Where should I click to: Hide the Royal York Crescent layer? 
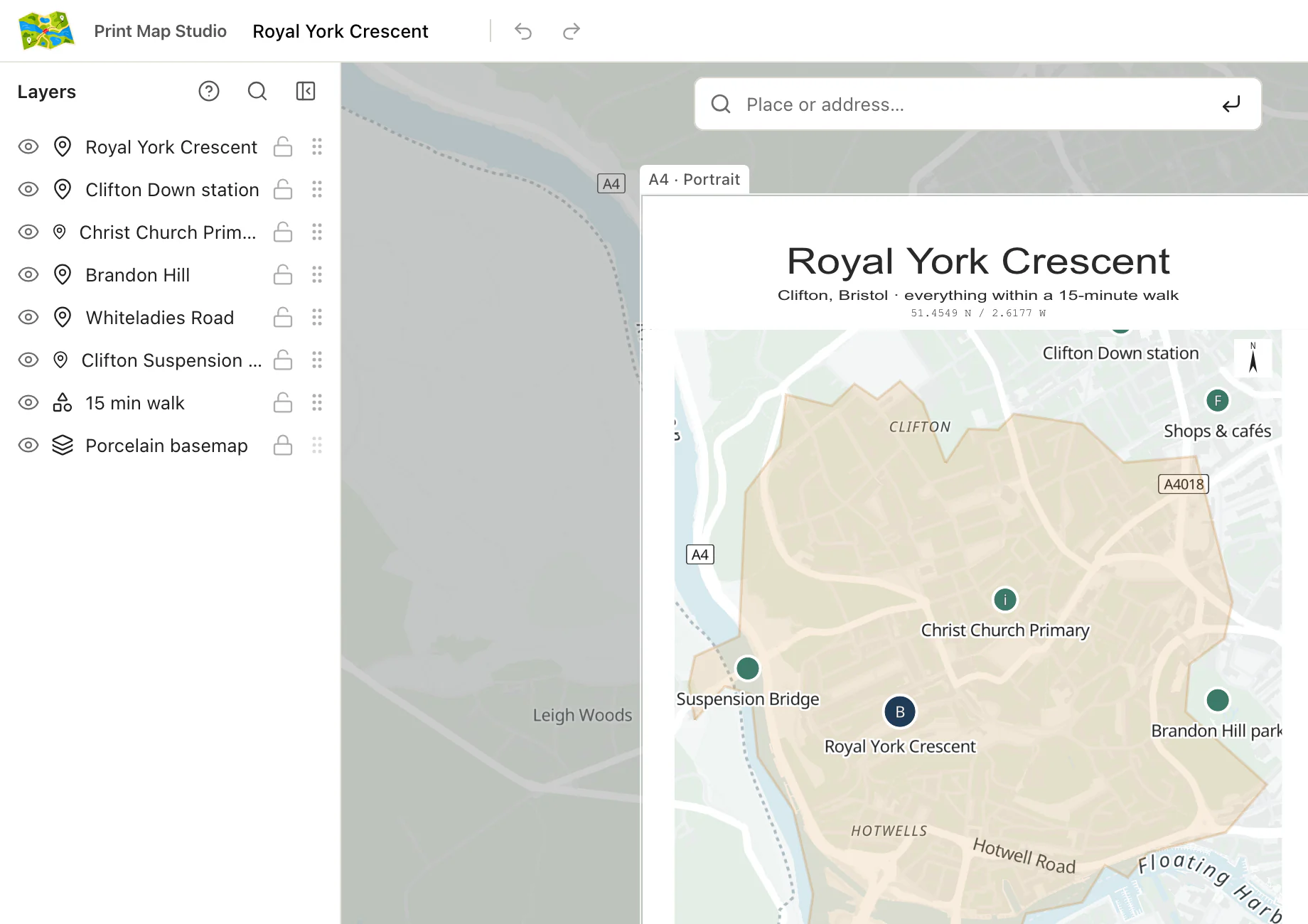coord(28,147)
